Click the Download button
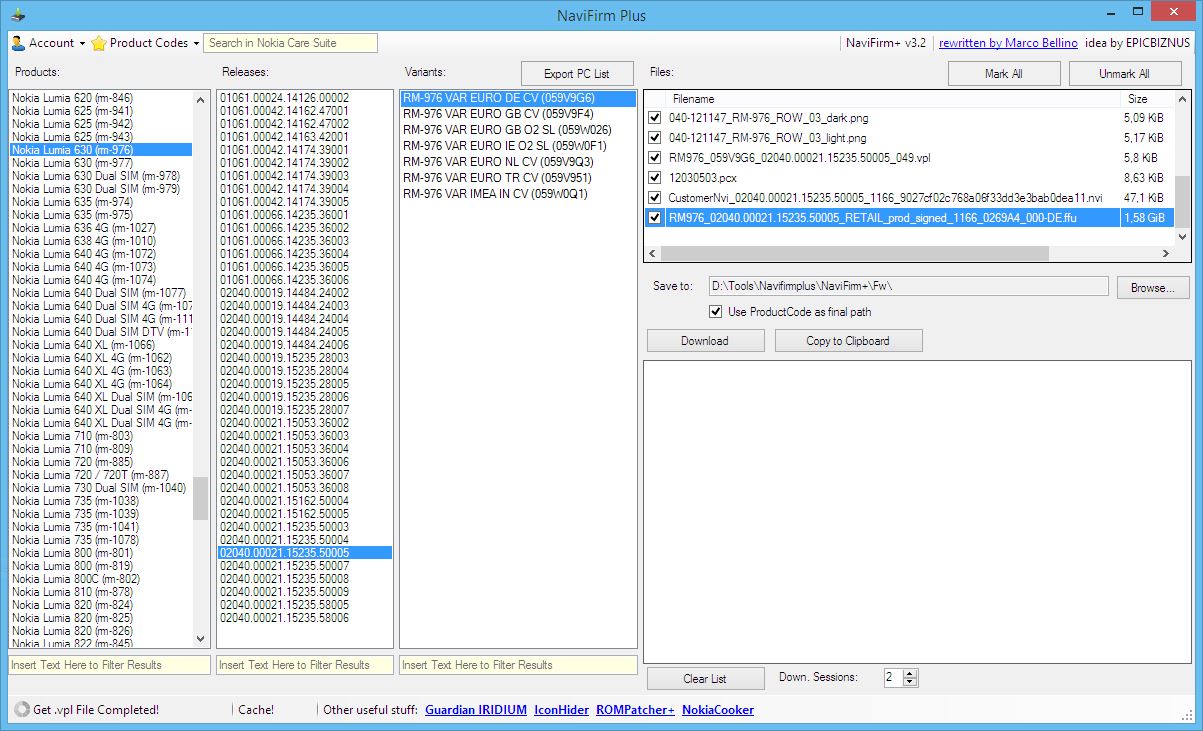1203x731 pixels. [705, 341]
